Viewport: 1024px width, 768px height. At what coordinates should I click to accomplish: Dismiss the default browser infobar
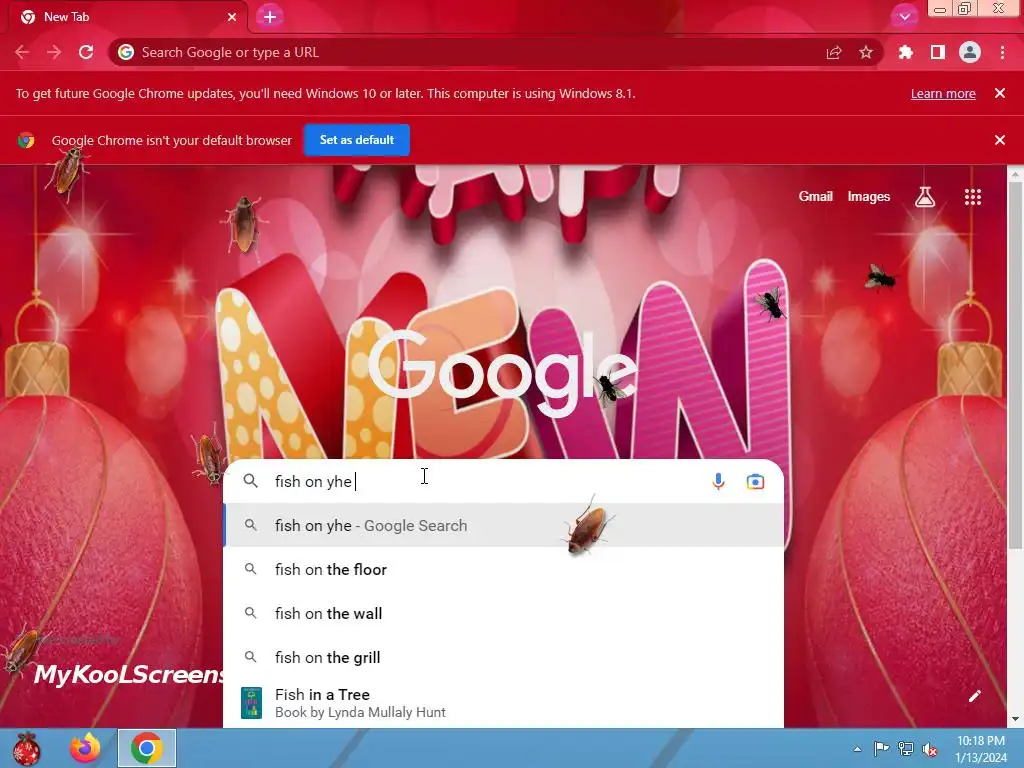[1000, 140]
